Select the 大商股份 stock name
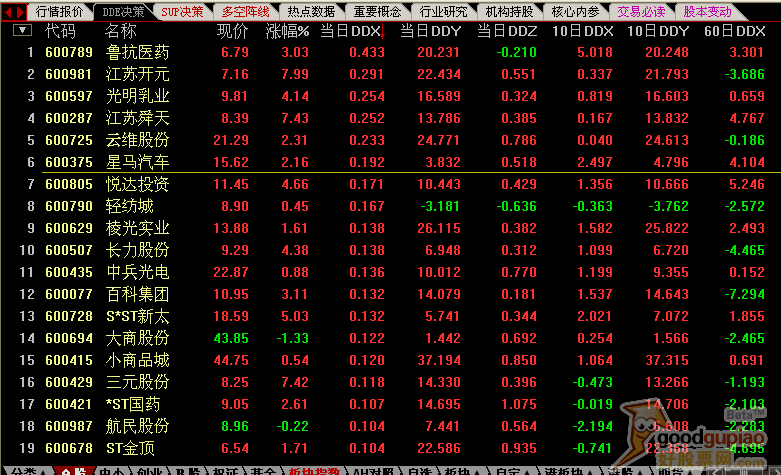 pos(137,338)
